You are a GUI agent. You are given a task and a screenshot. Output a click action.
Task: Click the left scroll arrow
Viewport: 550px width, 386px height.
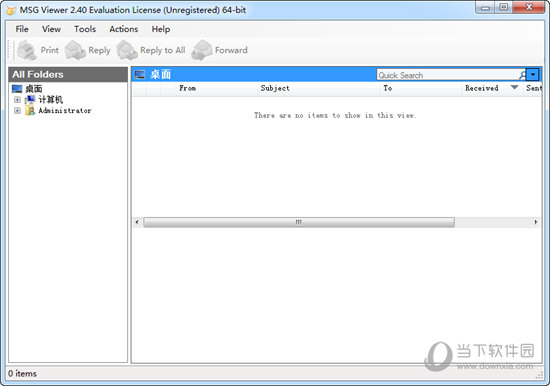(137, 222)
